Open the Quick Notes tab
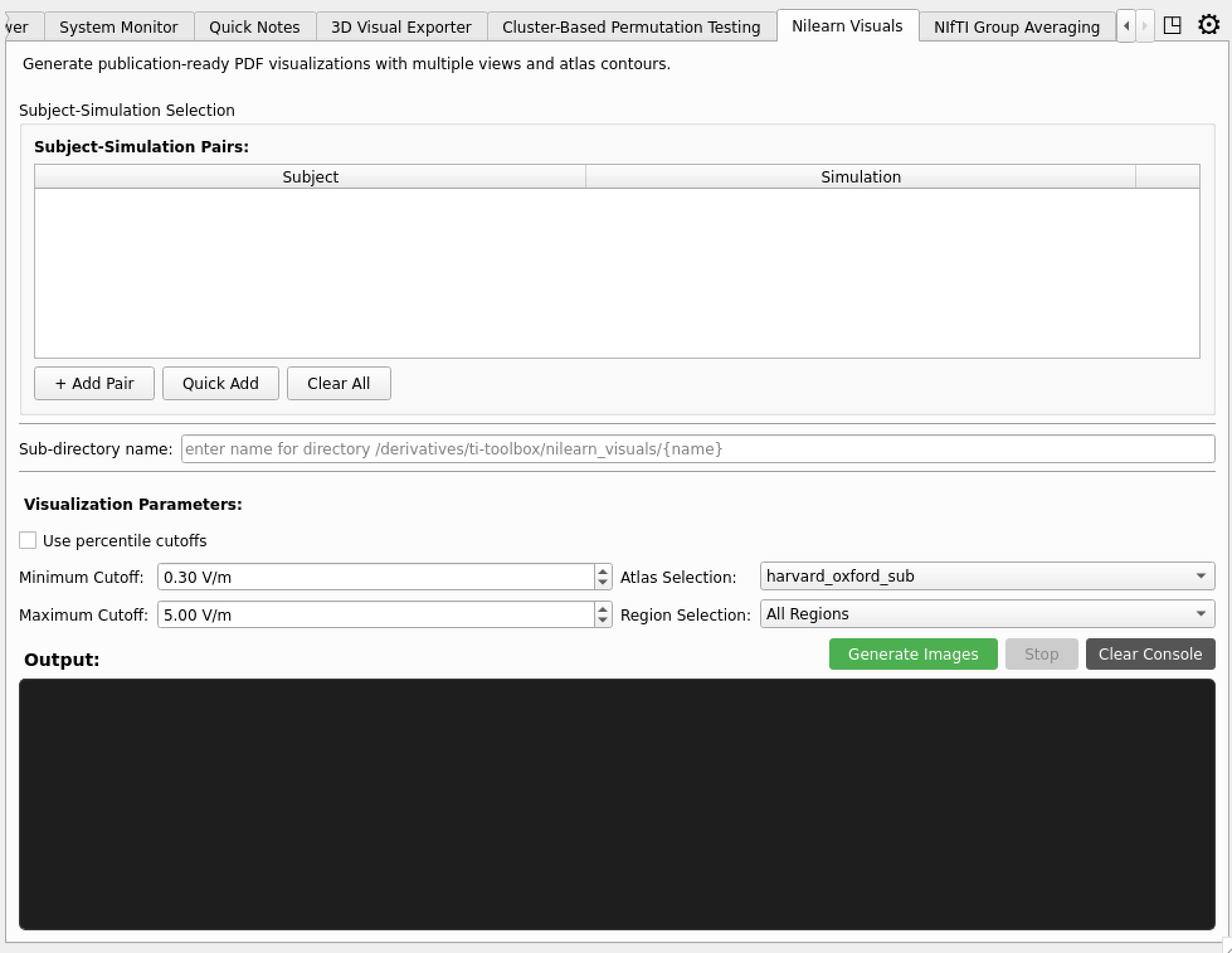1232x953 pixels. 254,26
